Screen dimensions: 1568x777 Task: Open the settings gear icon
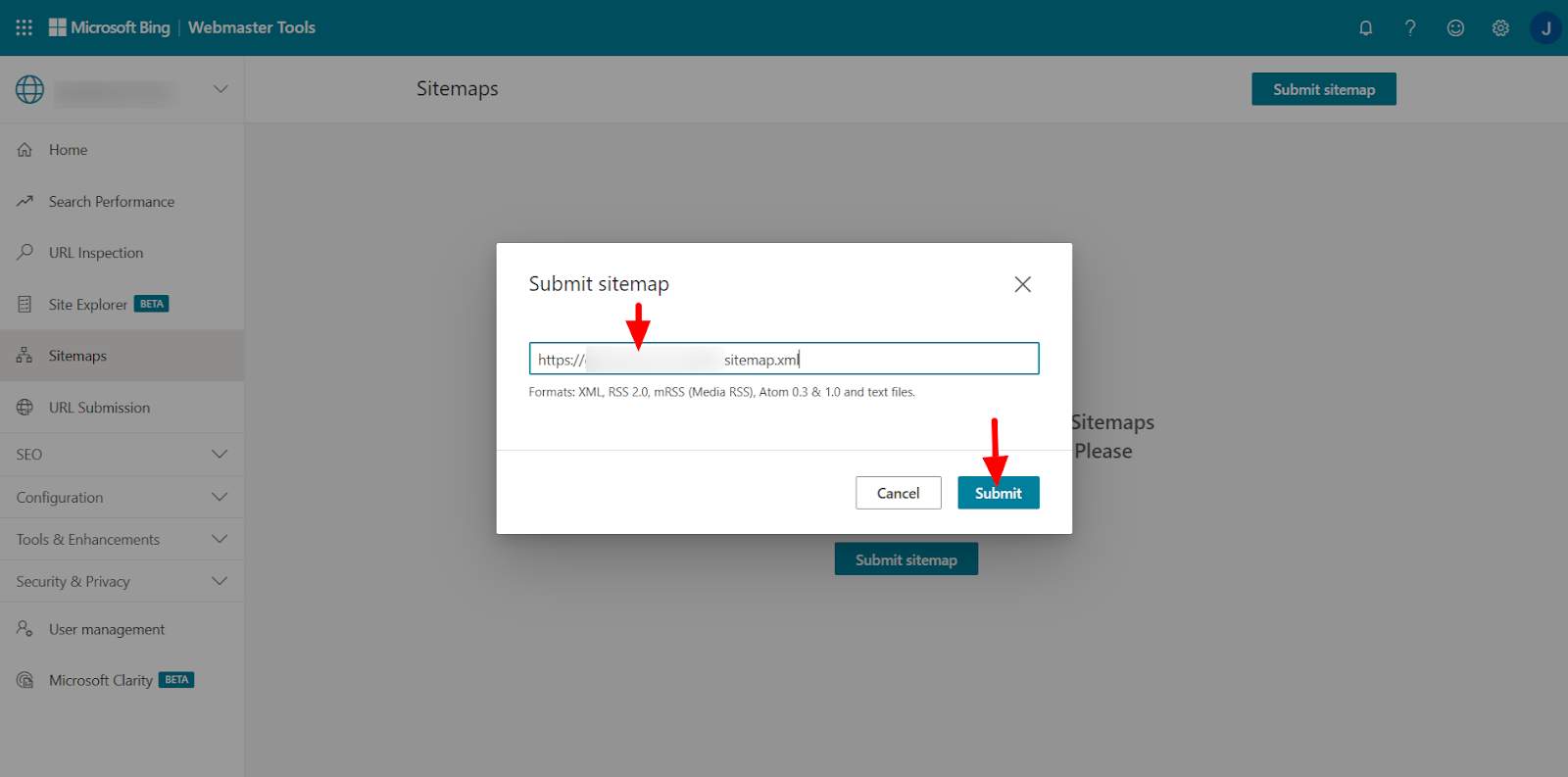click(1500, 27)
